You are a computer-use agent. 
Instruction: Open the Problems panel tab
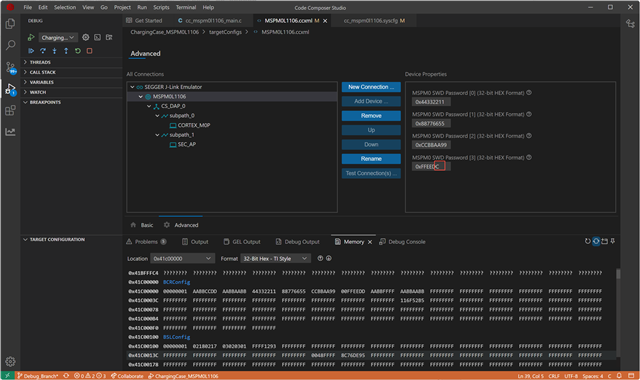pyautogui.click(x=146, y=242)
